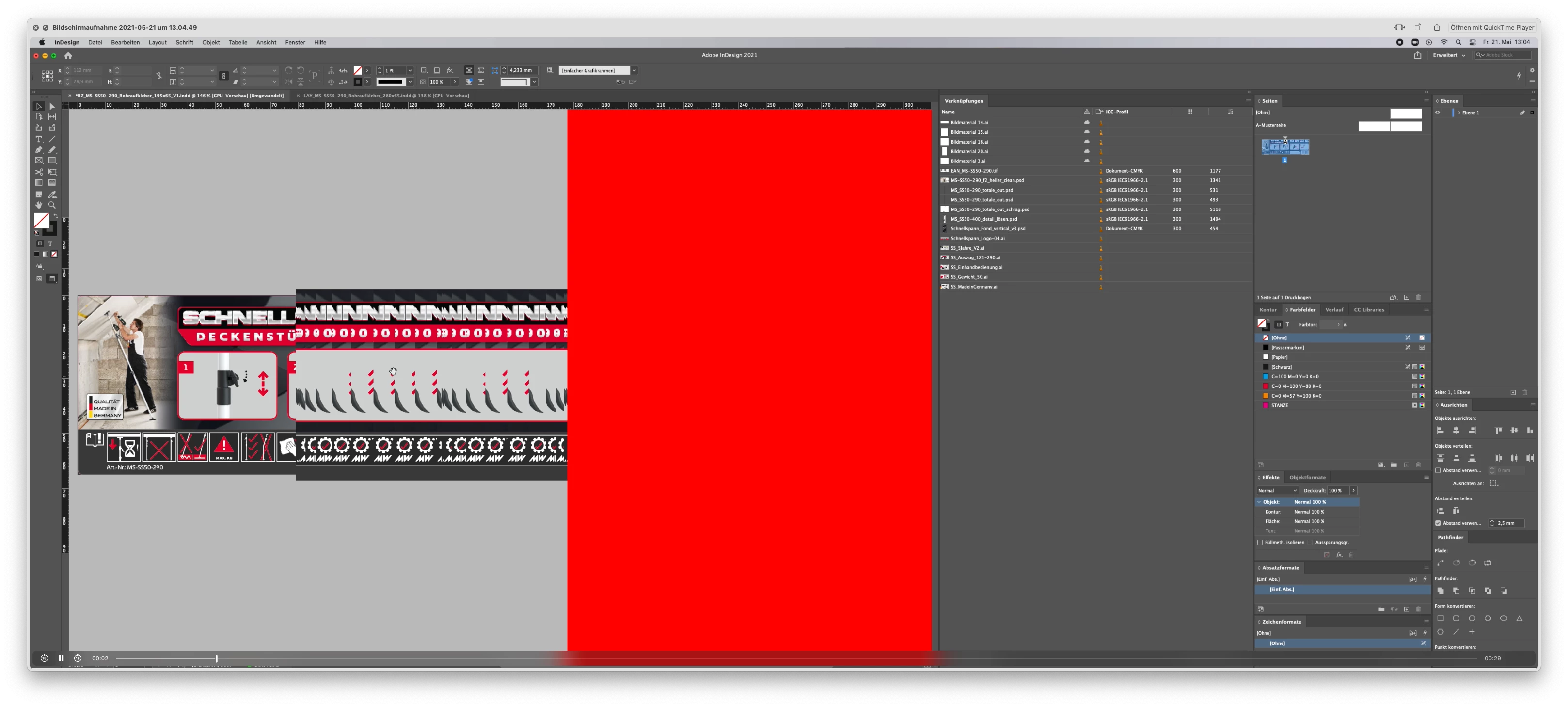The width and height of the screenshot is (1568, 707).
Task: Click the Gap tool
Action: [x=52, y=117]
